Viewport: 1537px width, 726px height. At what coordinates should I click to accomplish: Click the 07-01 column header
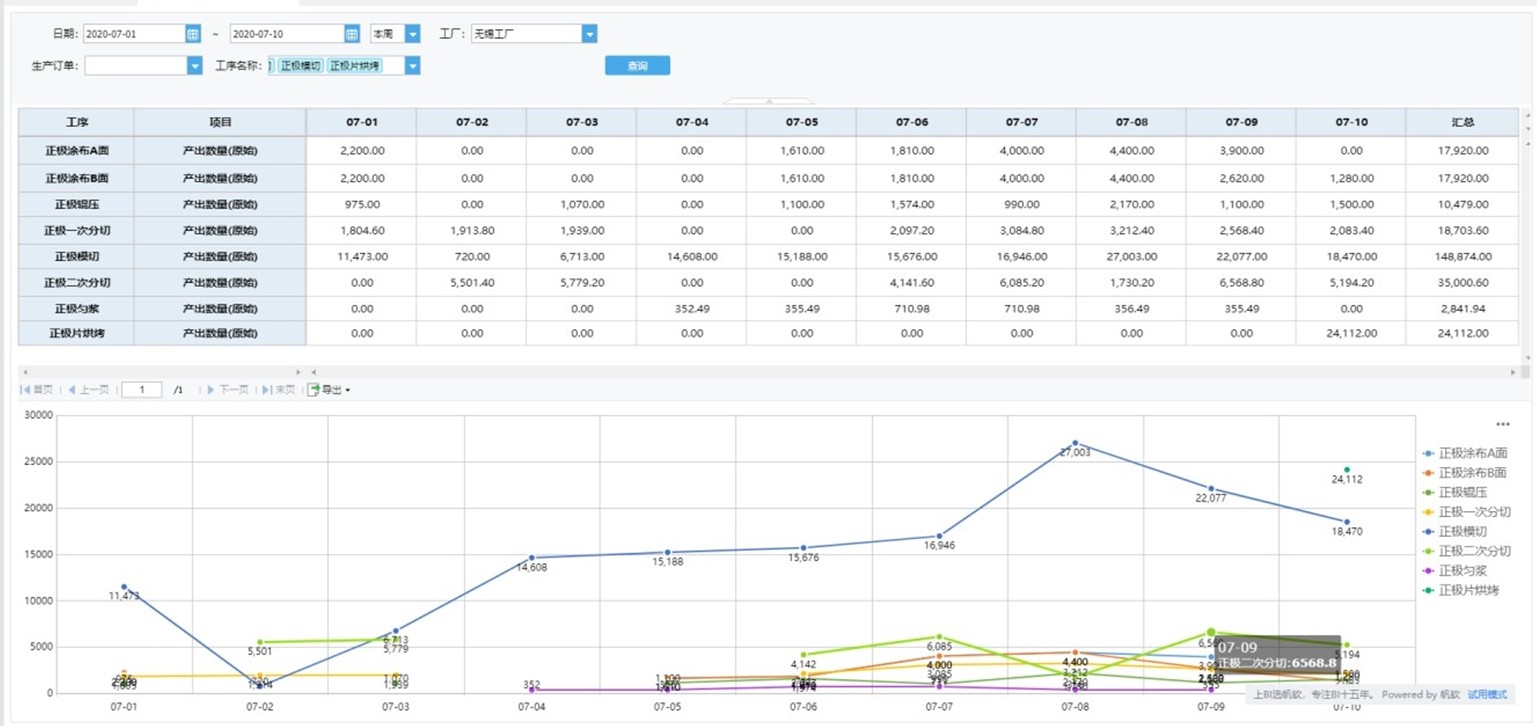361,122
